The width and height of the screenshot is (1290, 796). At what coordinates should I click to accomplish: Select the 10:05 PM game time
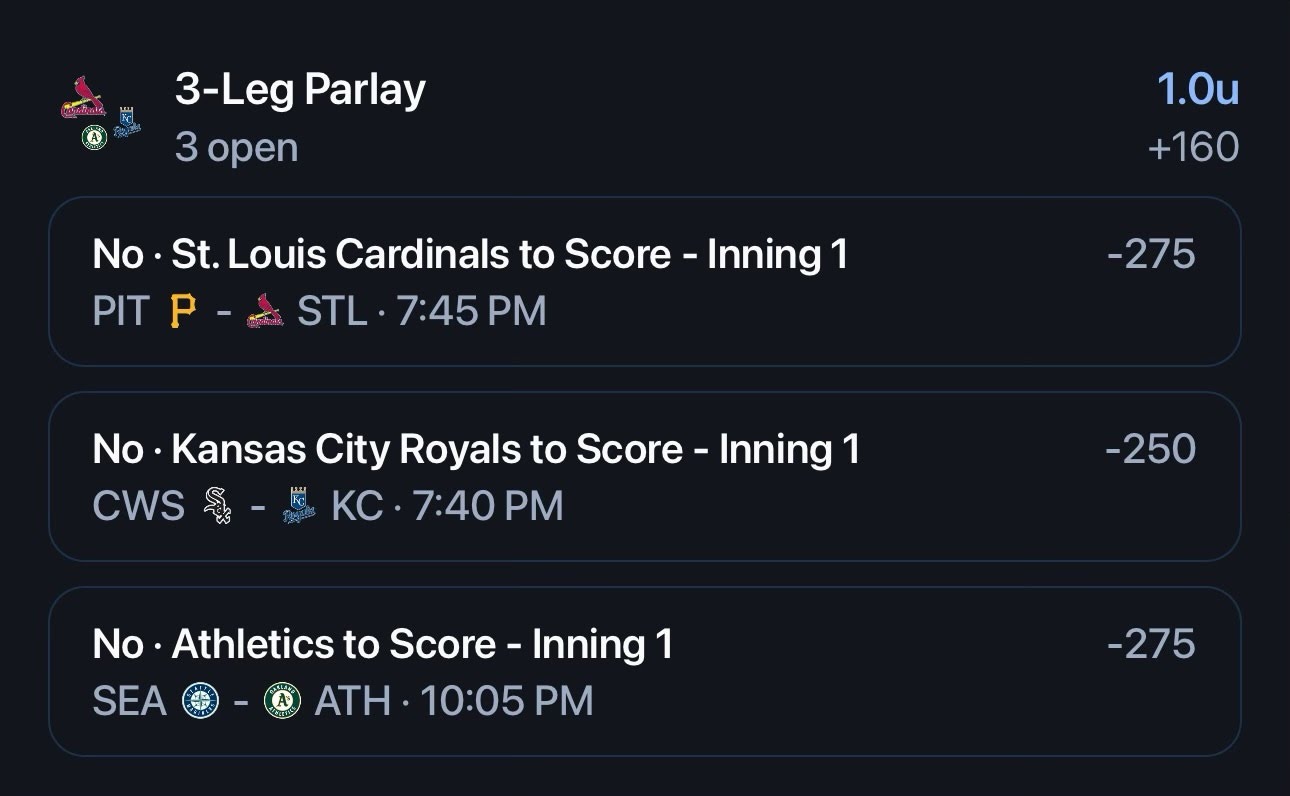pos(507,701)
